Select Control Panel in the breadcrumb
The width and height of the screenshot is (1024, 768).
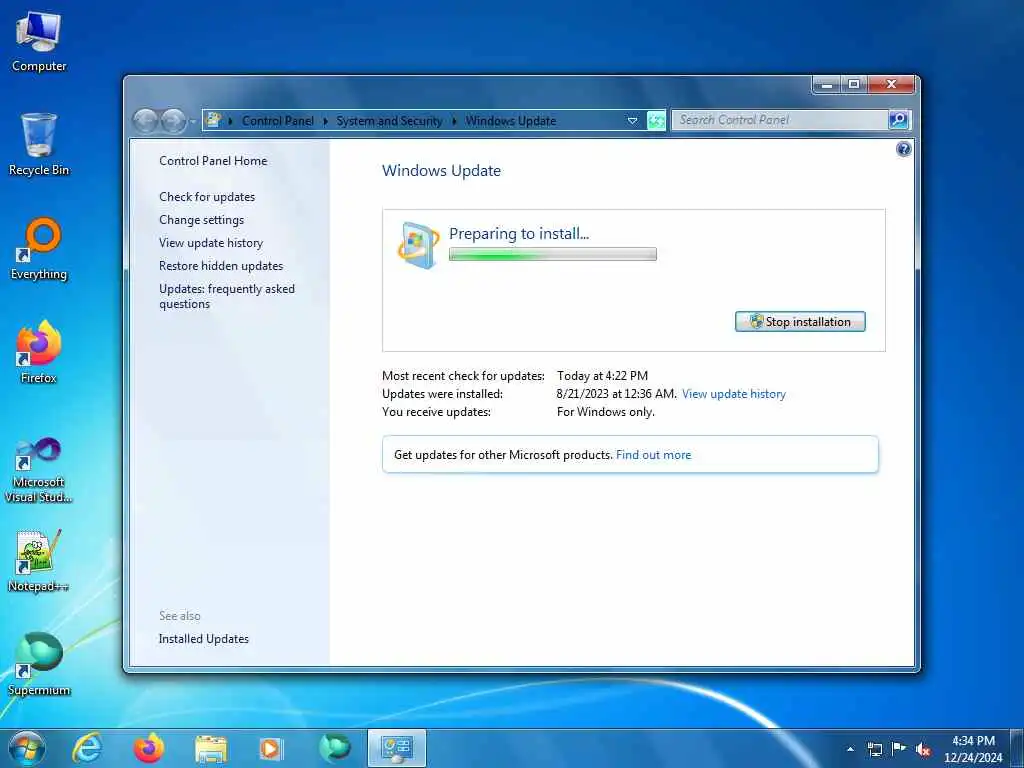(x=278, y=121)
